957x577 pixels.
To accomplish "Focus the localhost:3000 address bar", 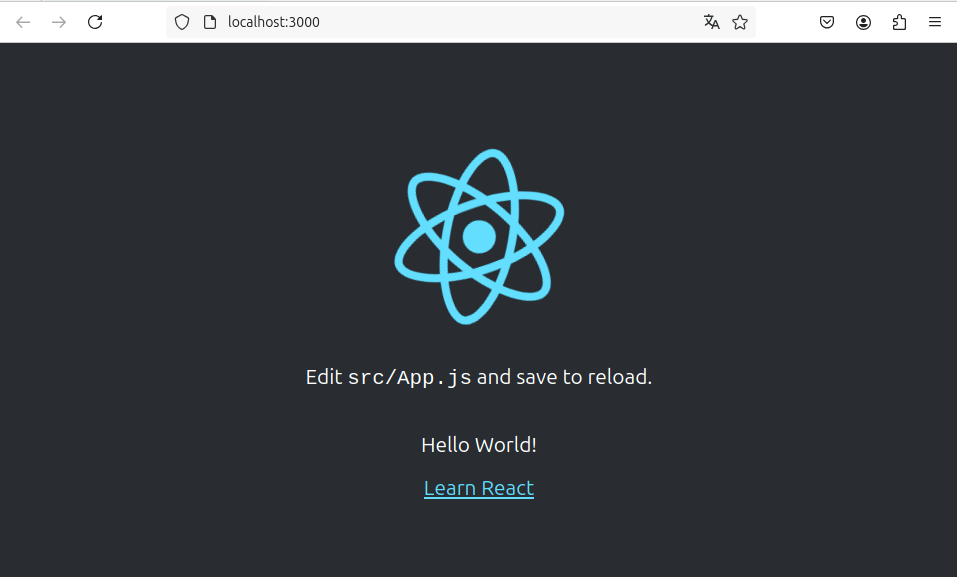I will pos(461,23).
